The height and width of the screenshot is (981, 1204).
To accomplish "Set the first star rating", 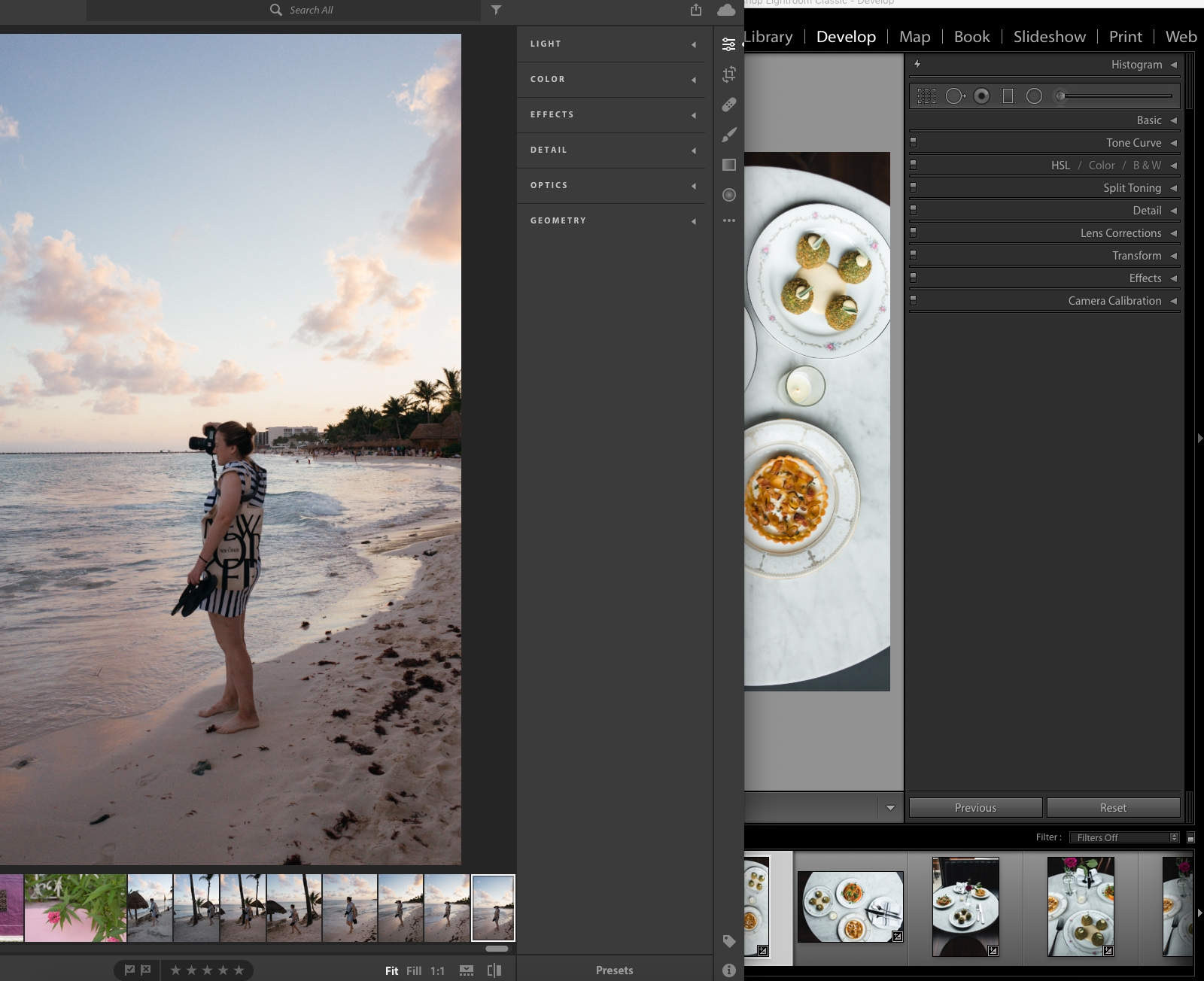I will coord(175,970).
